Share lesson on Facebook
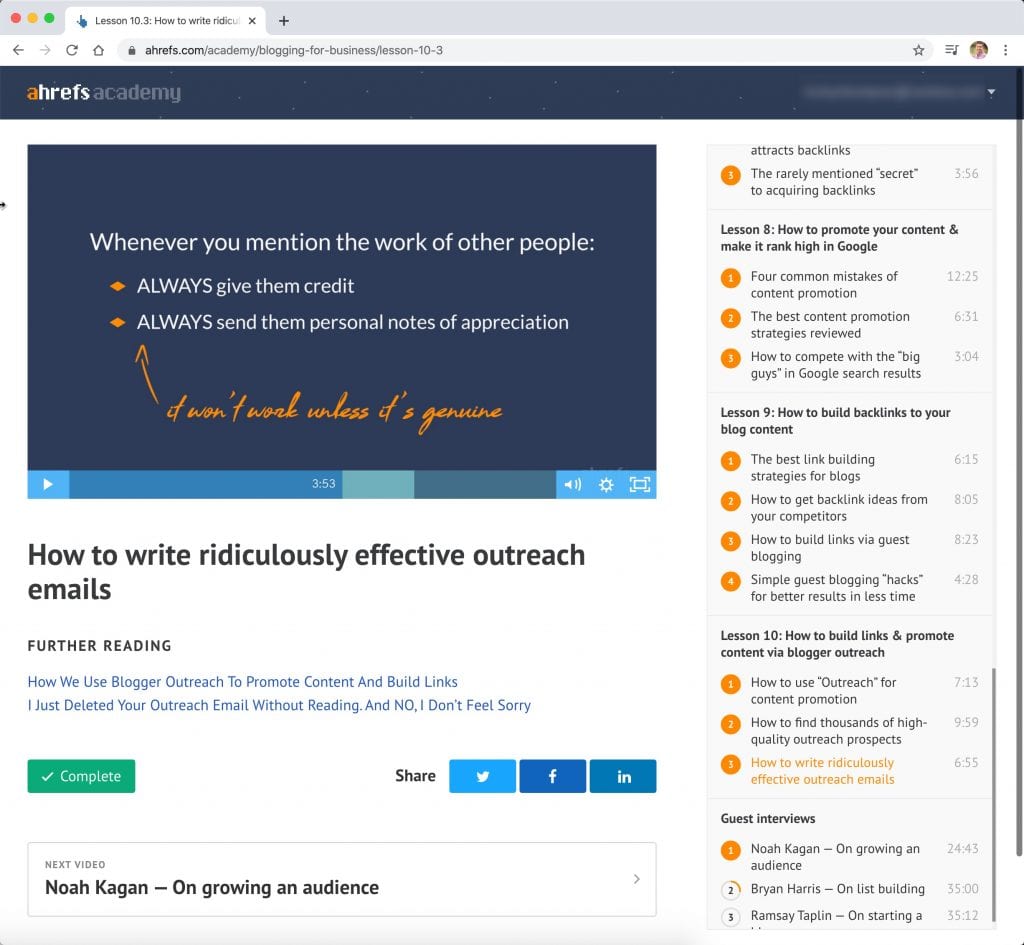Screen dimensions: 1024x945 (552, 776)
